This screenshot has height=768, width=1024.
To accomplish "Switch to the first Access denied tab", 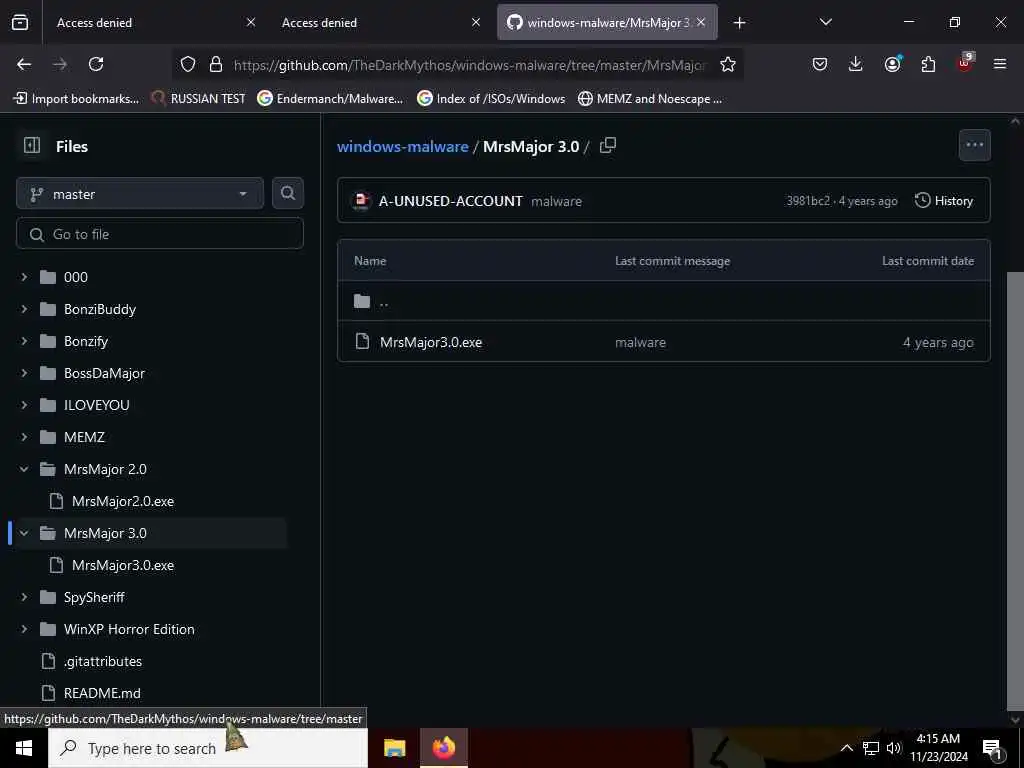I will pyautogui.click(x=154, y=22).
